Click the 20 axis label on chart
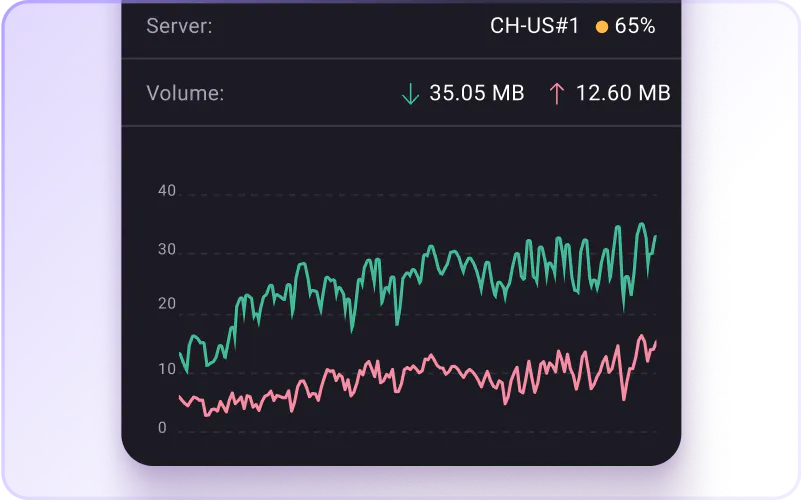 (167, 304)
